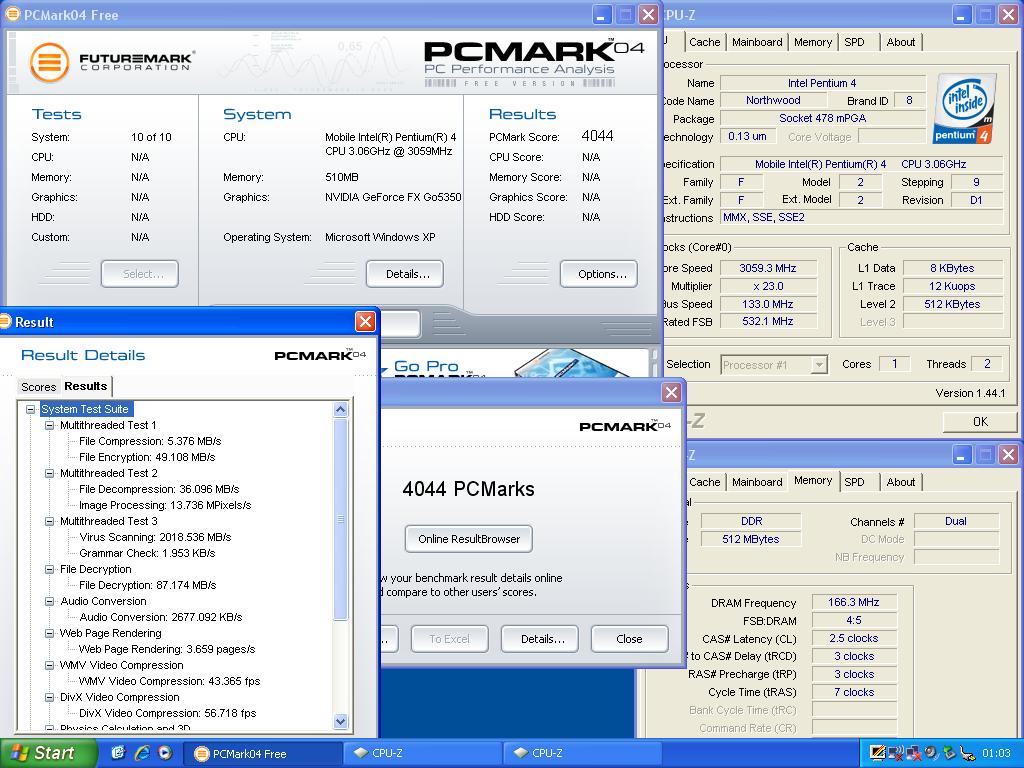1024x768 pixels.
Task: Click the disconnected LAN connection tray icon
Action: 914,754
